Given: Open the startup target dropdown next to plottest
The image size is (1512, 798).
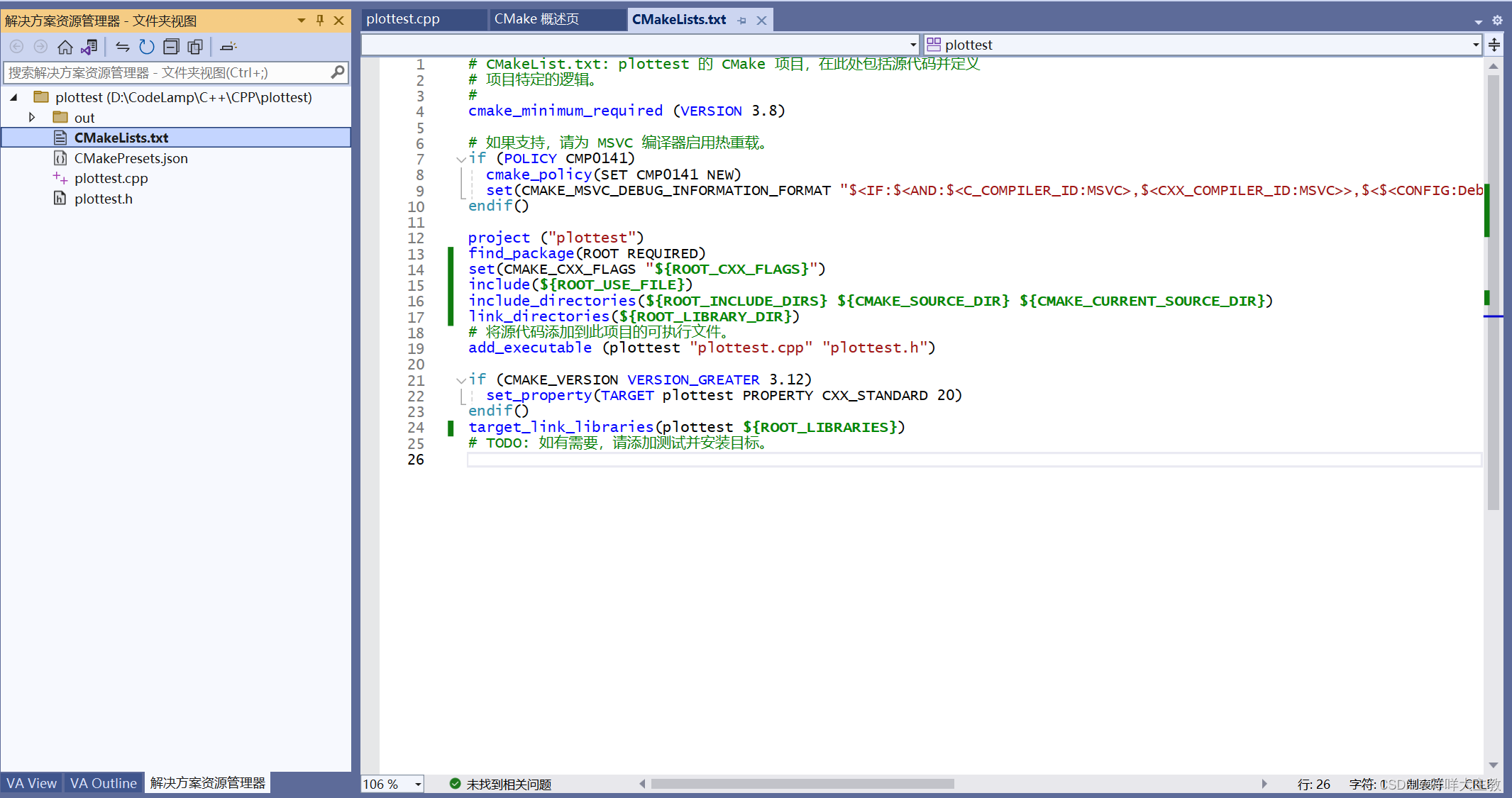Looking at the screenshot, I should point(1475,44).
